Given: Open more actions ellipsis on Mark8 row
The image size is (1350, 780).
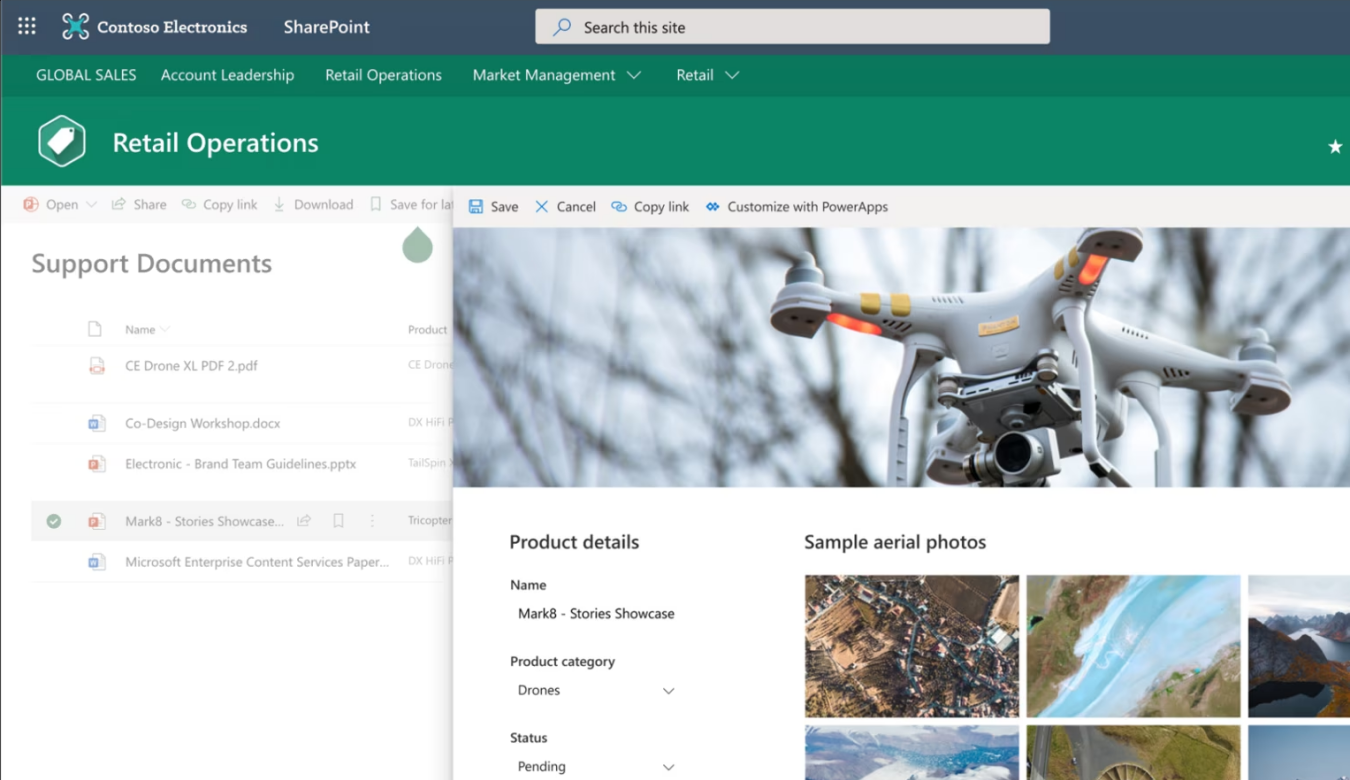Looking at the screenshot, I should coord(372,521).
